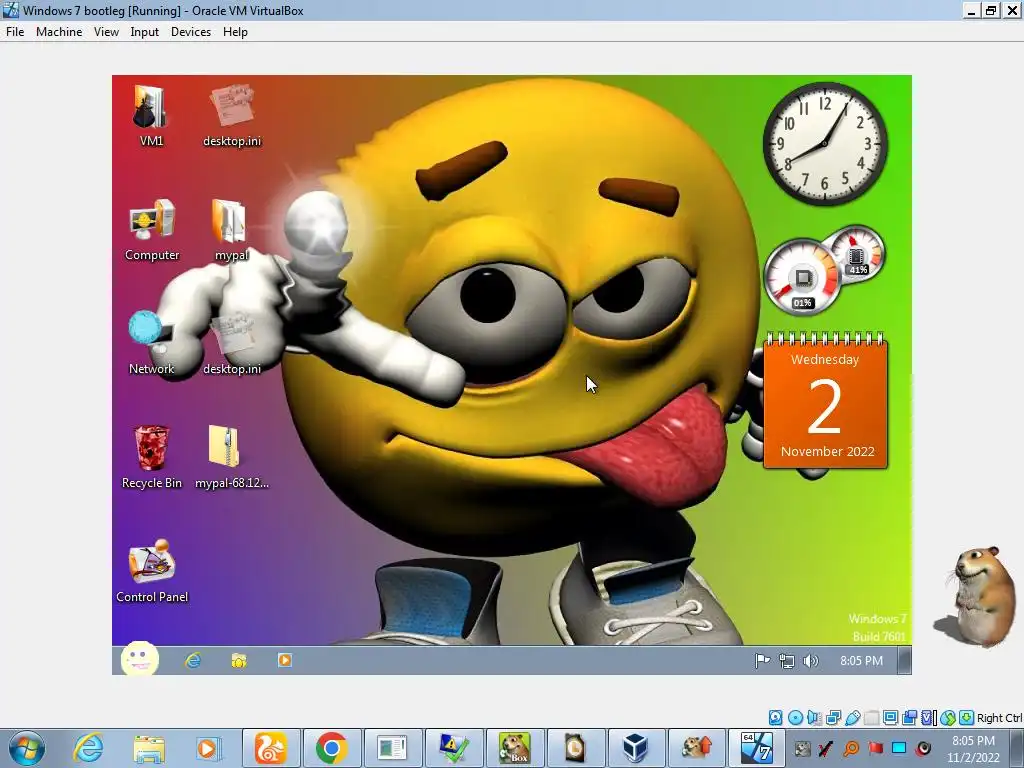Click the VirtualBox optical disk indicator
This screenshot has height=768, width=1024.
pyautogui.click(x=795, y=718)
